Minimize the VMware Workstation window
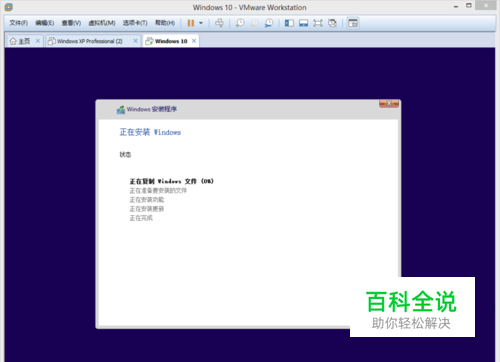 click(x=456, y=6)
